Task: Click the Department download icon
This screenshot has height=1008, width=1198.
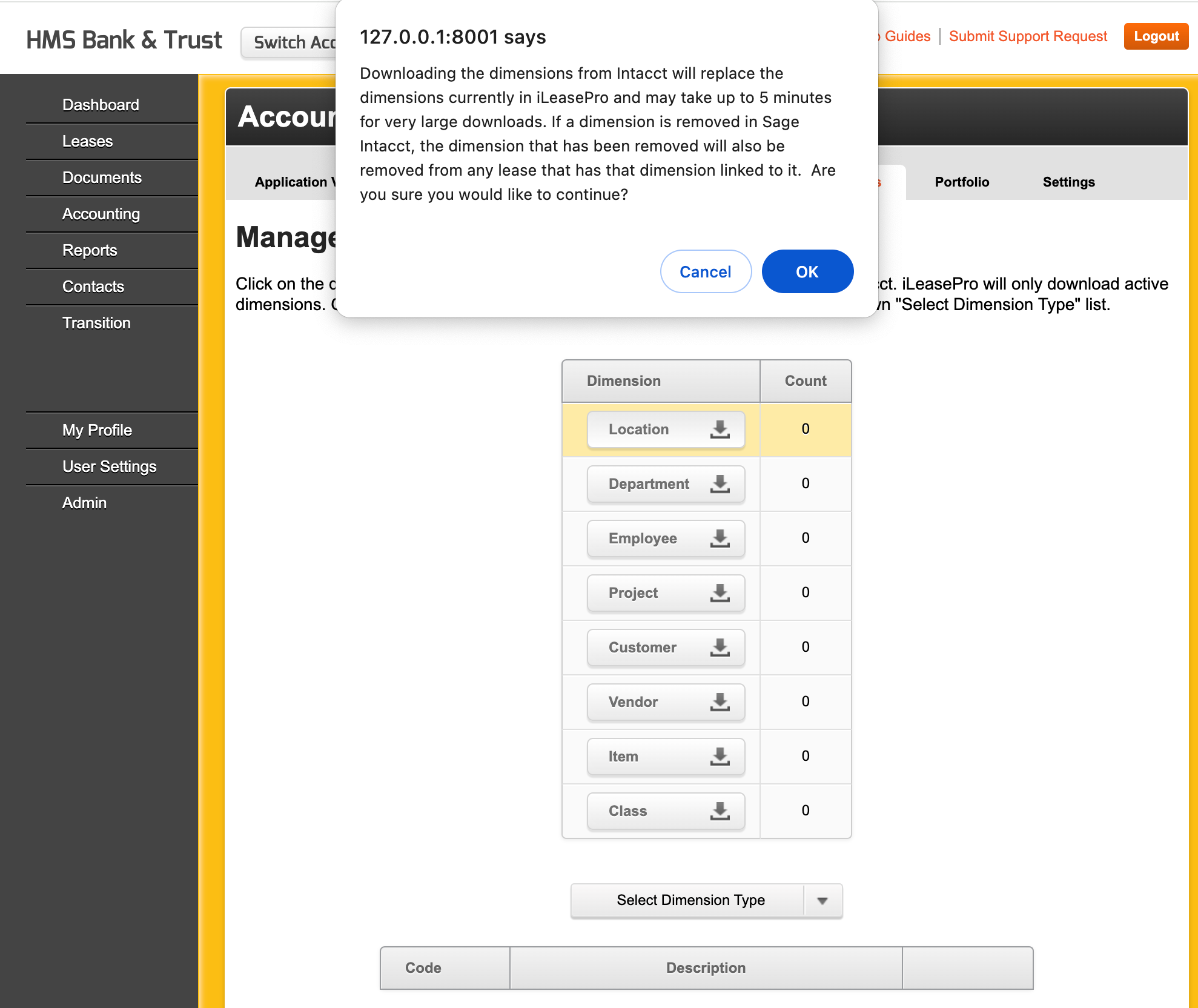Action: [720, 484]
